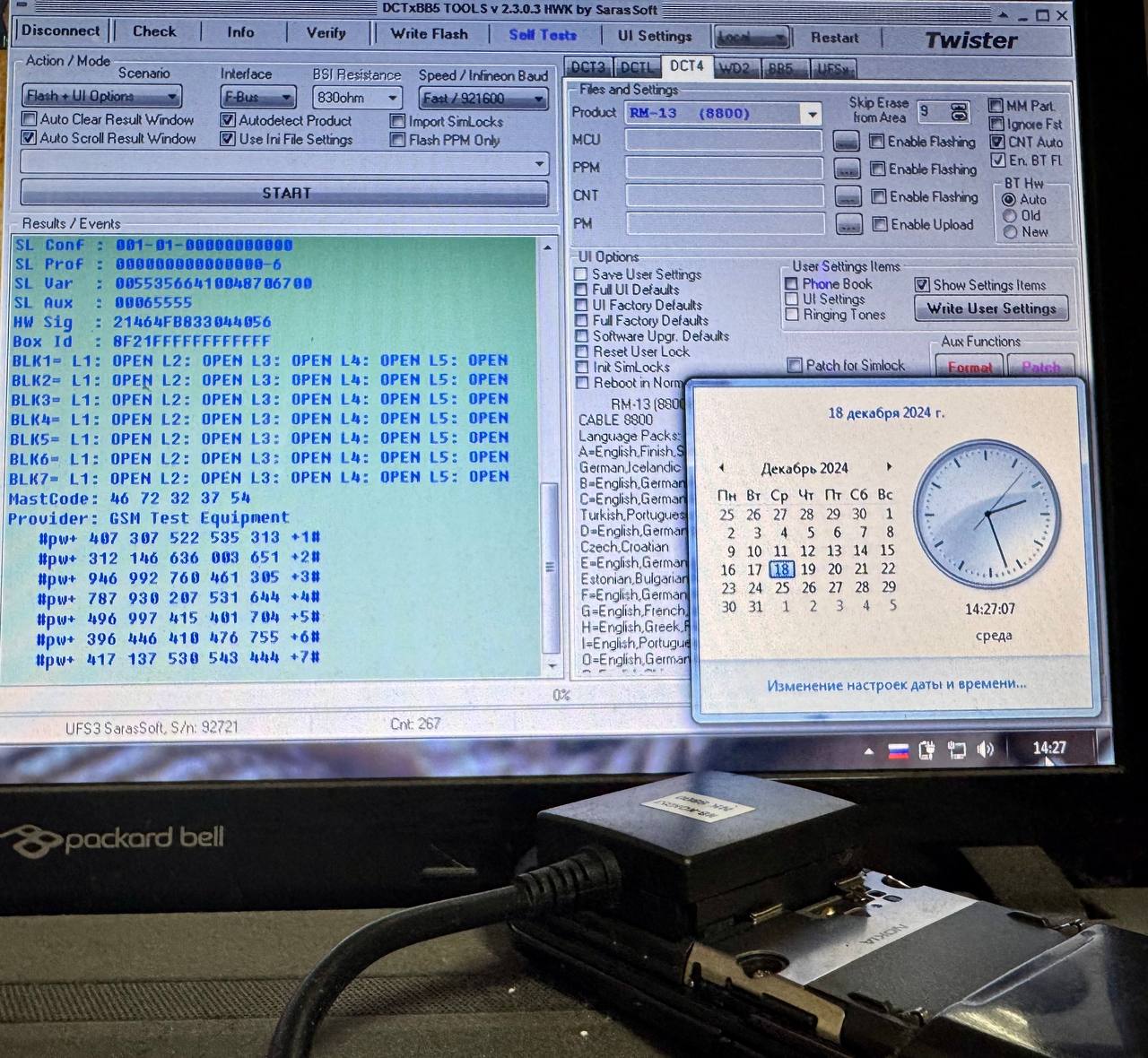Enable Flashing for the MCU file
Viewport: 1148px width, 1058px height.
coord(877,141)
